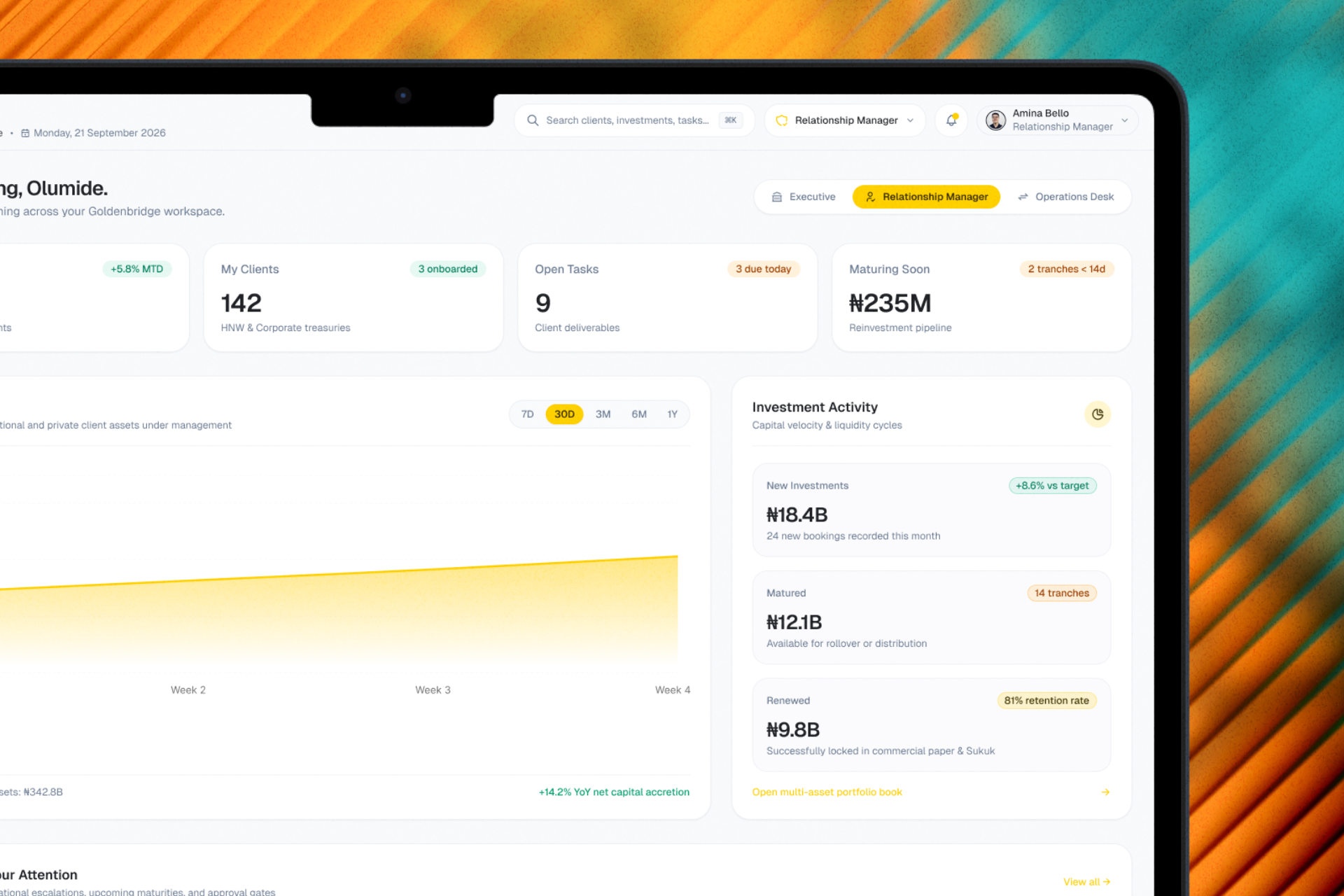Choose the 1Y chart period
The height and width of the screenshot is (896, 1344).
(x=672, y=414)
